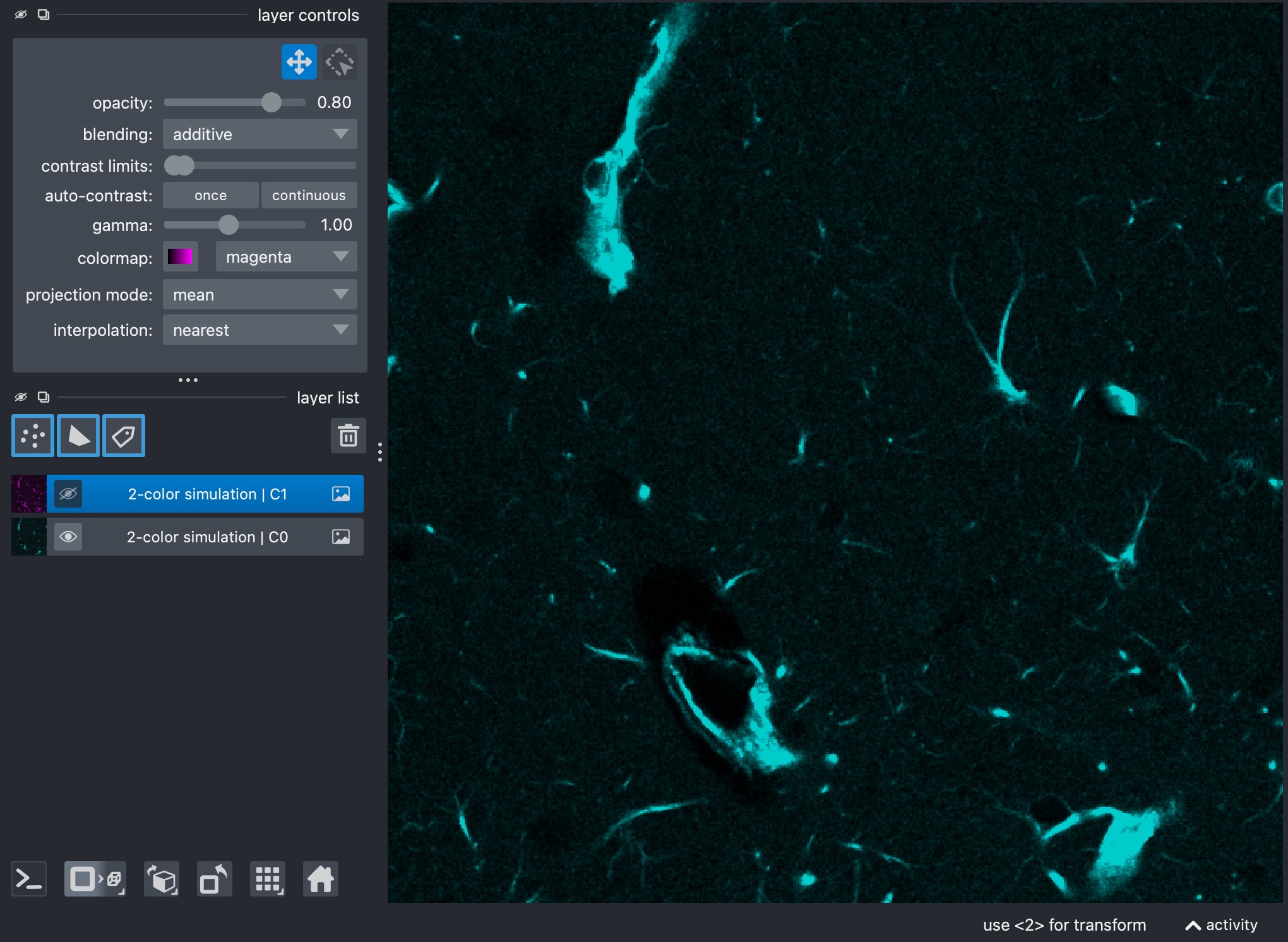Delete selected layers with the trash icon
This screenshot has height=942, width=1288.
point(349,436)
